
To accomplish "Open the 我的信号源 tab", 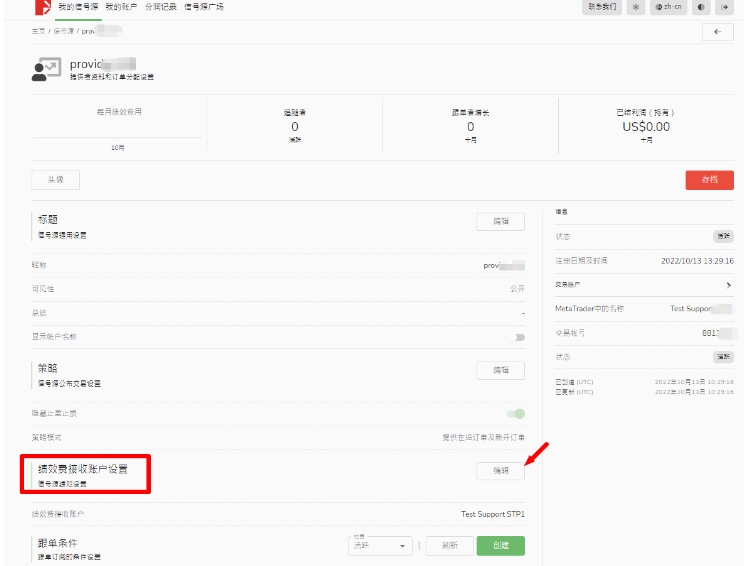I will pyautogui.click(x=78, y=7).
